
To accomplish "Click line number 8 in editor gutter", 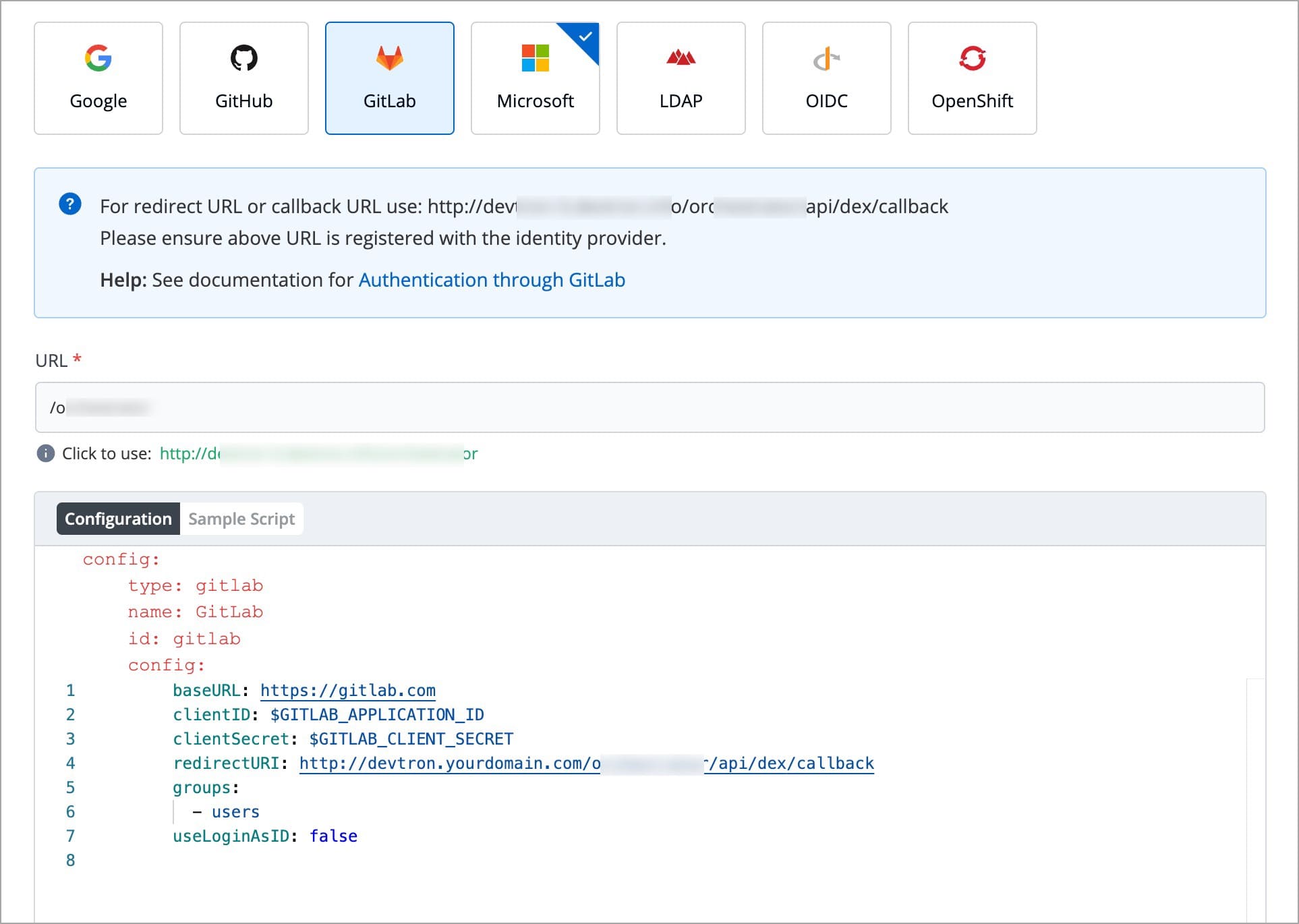I will coord(70,860).
